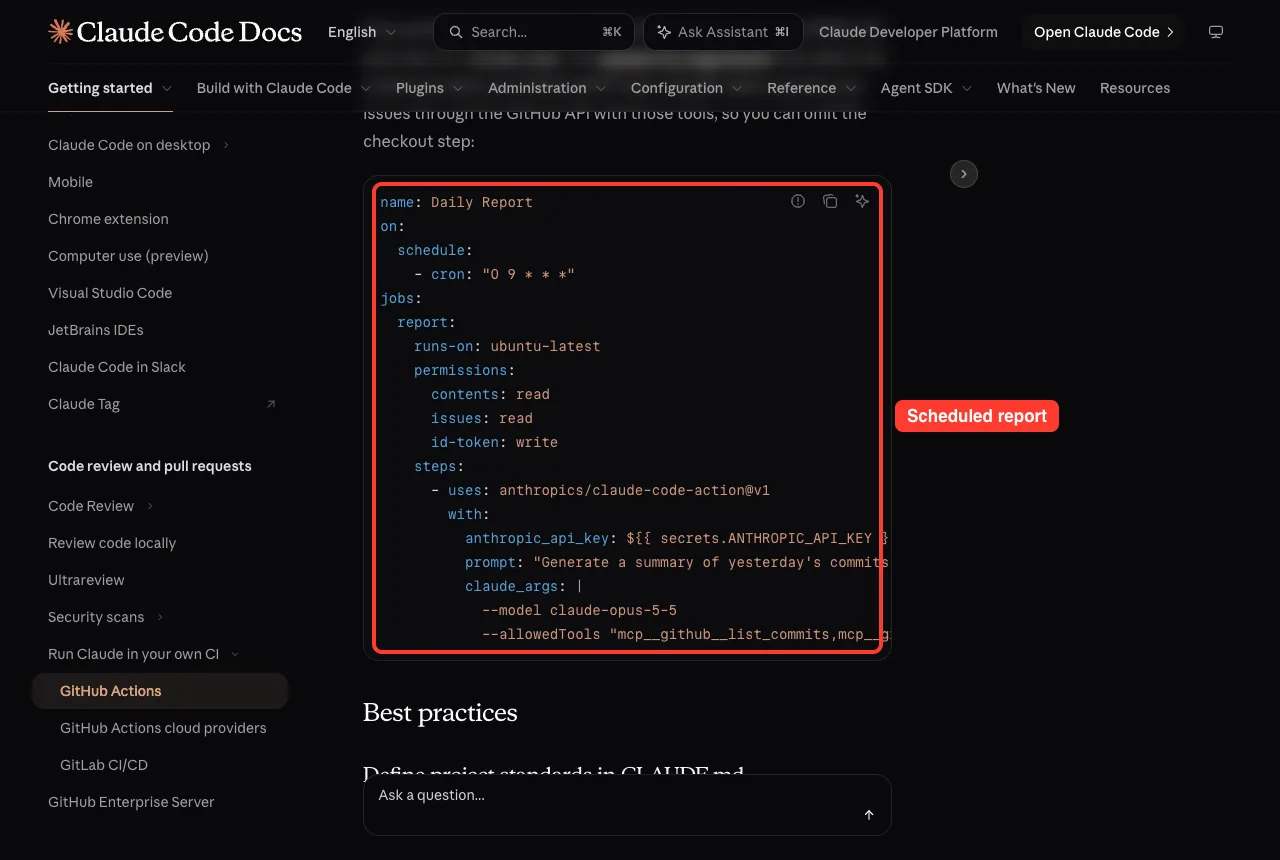
Task: Open the Getting started menu
Action: [110, 88]
